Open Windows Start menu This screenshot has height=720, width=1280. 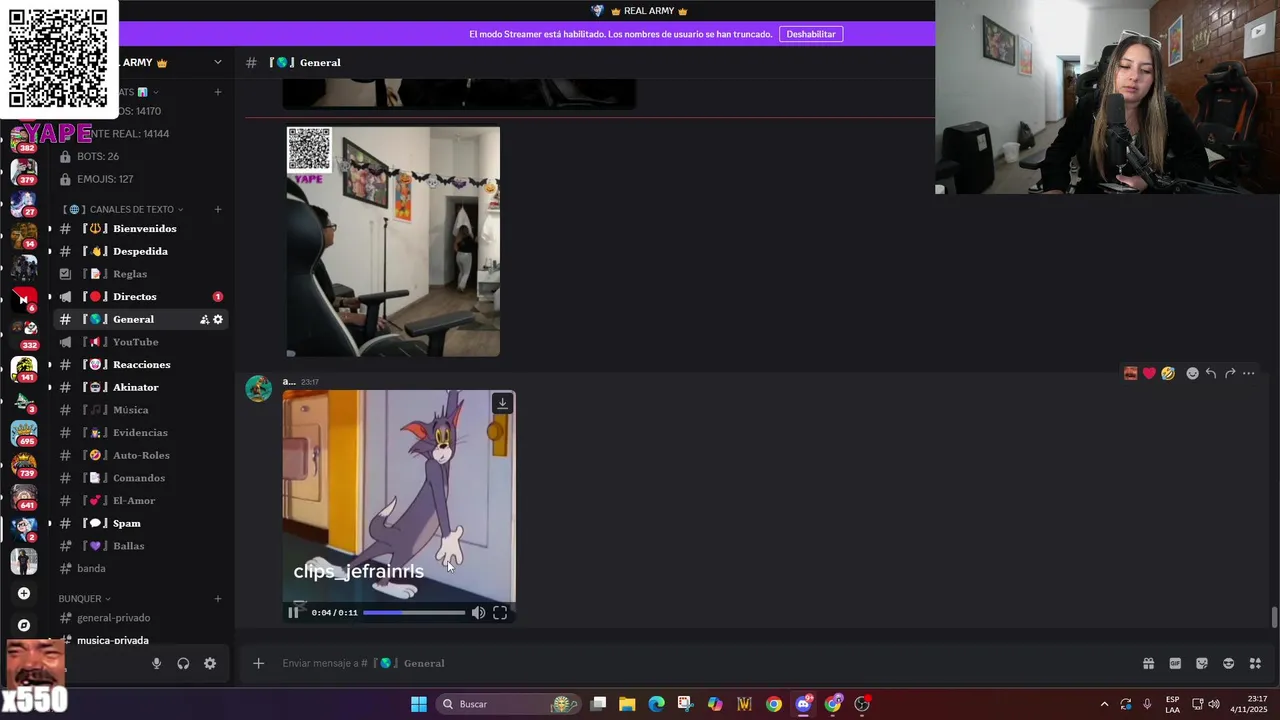click(x=419, y=704)
